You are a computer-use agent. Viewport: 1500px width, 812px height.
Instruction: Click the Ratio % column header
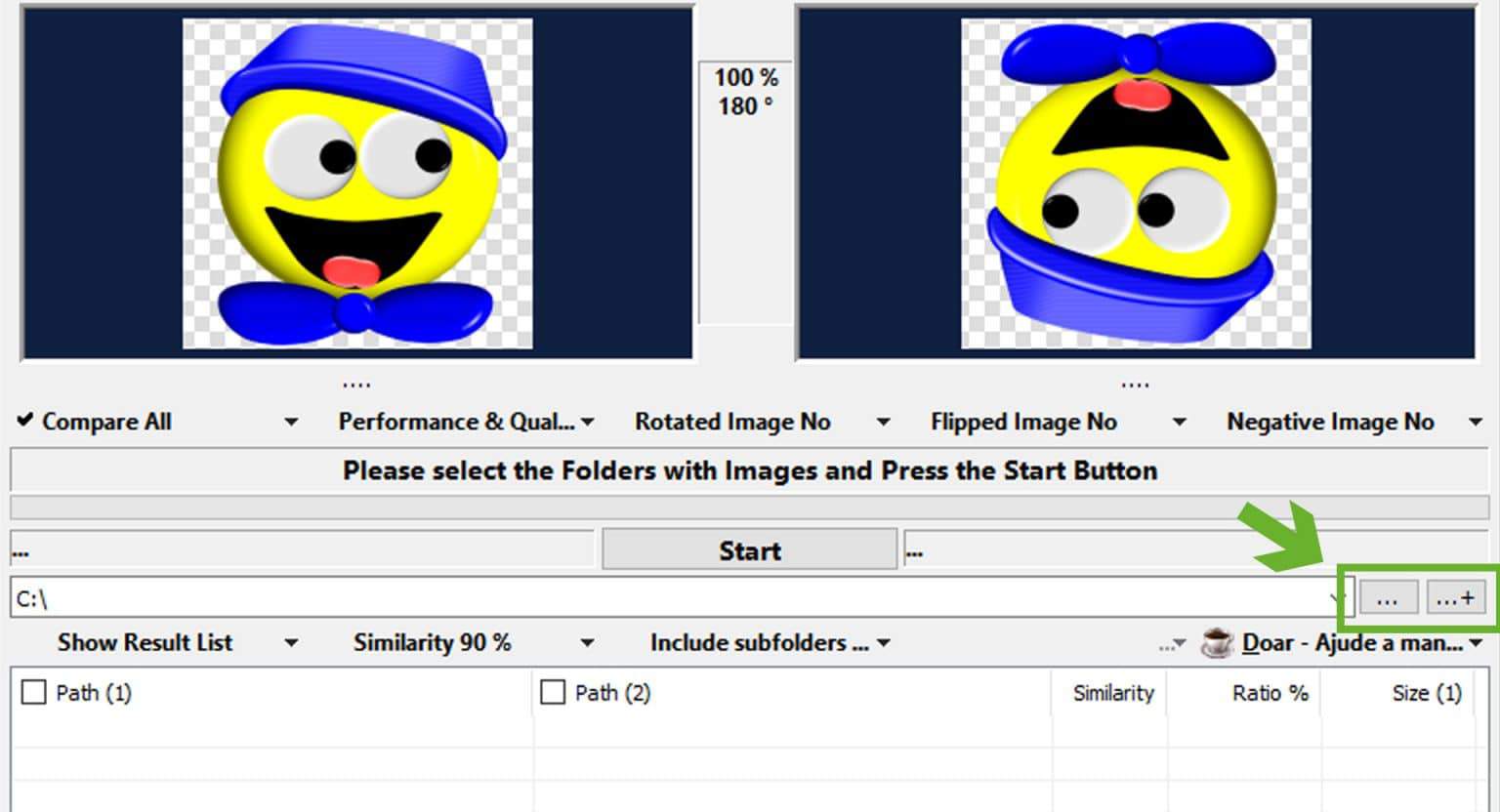[1269, 693]
